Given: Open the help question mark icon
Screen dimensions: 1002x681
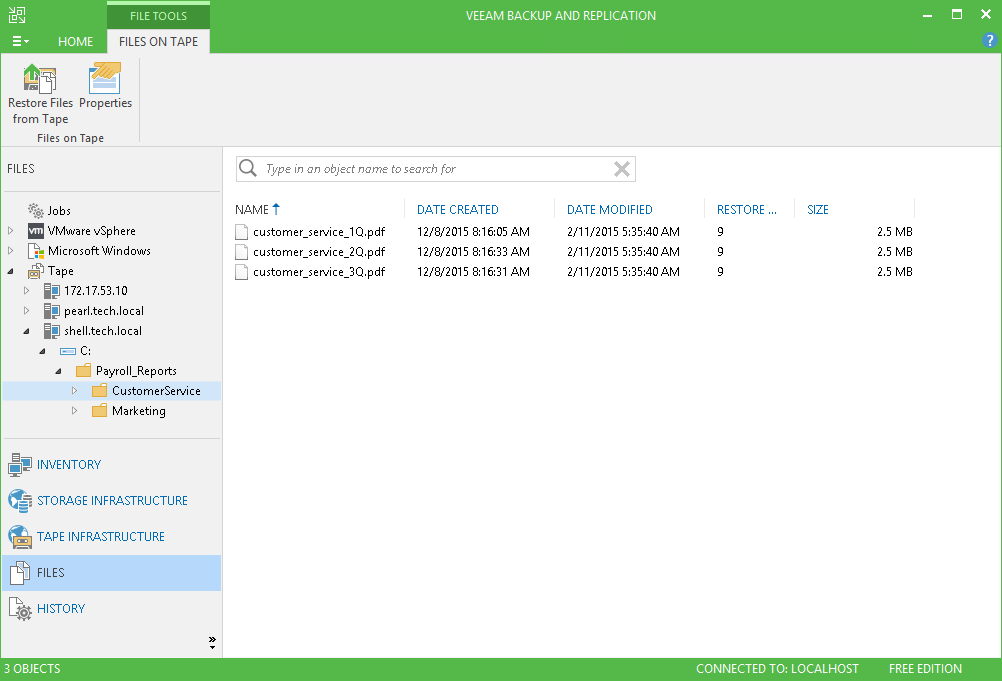Looking at the screenshot, I should pos(989,41).
